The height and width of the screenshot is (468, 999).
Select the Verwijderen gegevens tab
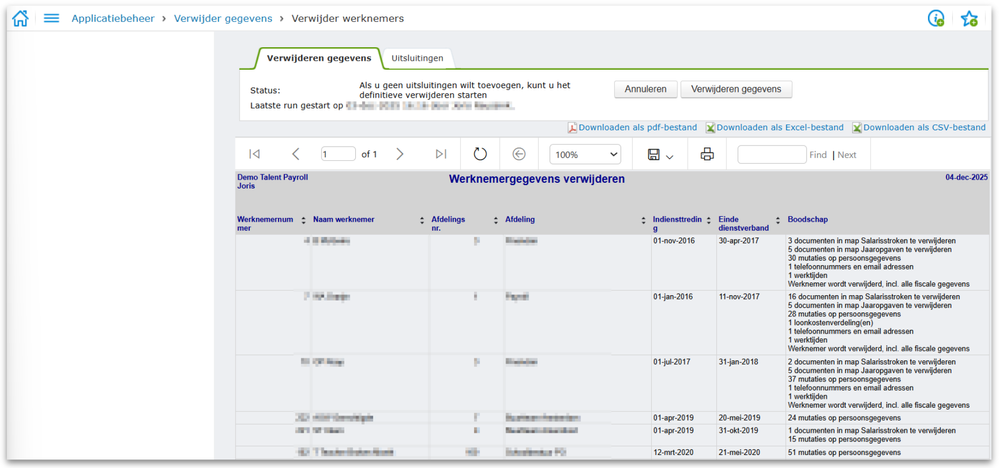[x=319, y=58]
